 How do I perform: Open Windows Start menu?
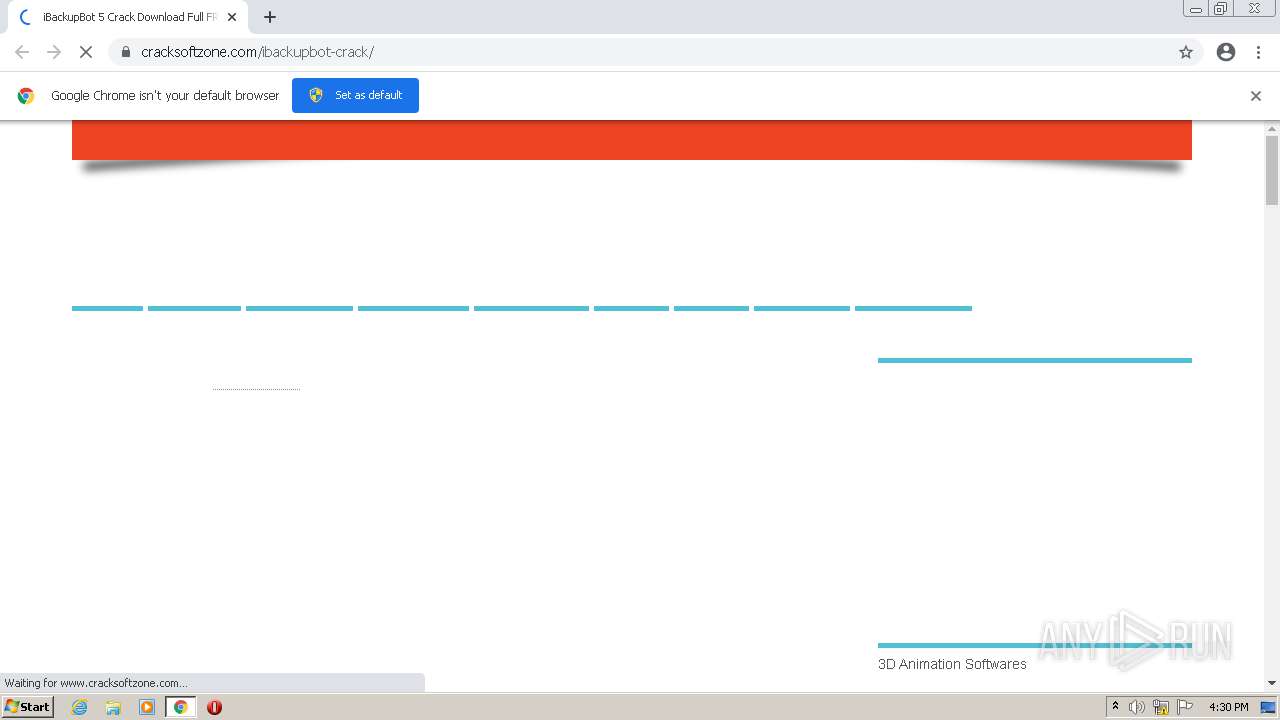[x=27, y=707]
